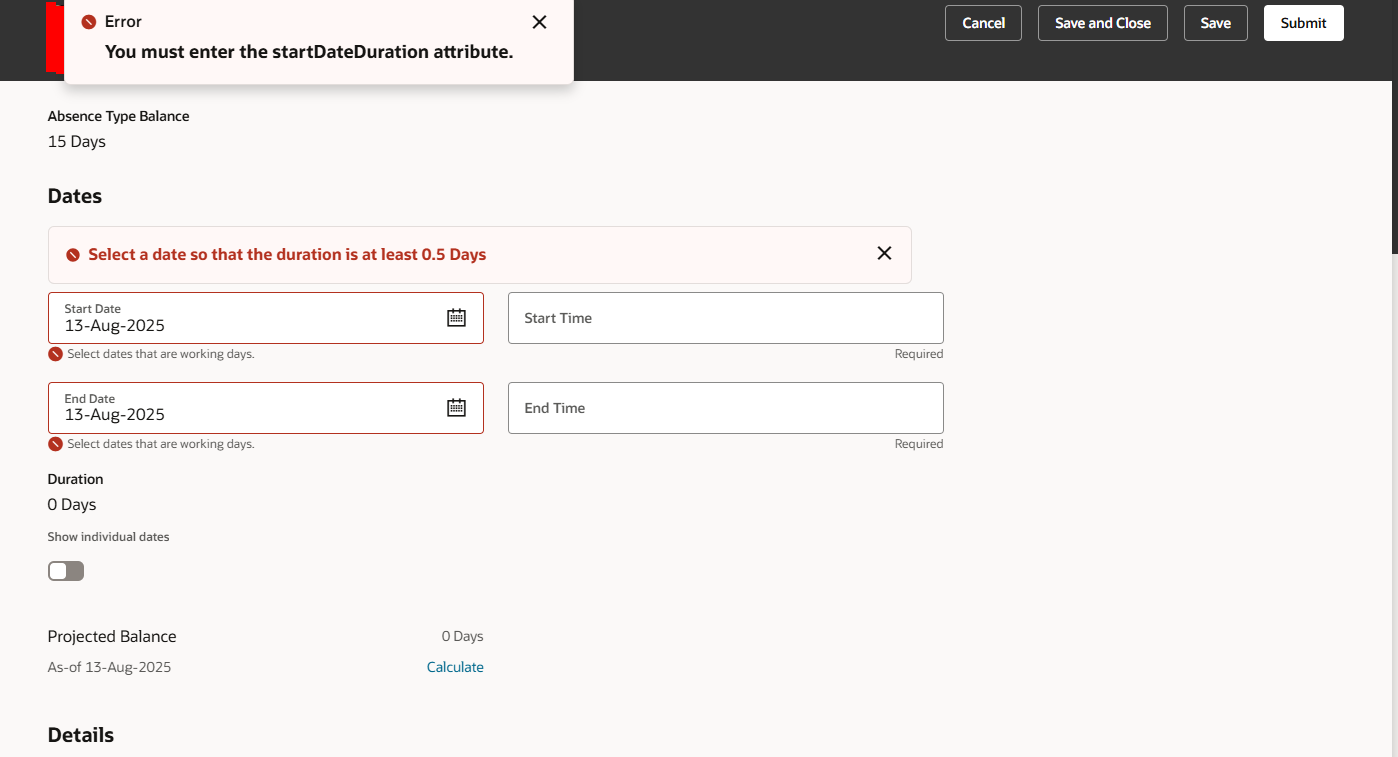
Task: Toggle Show individual dates switch
Action: 66,571
